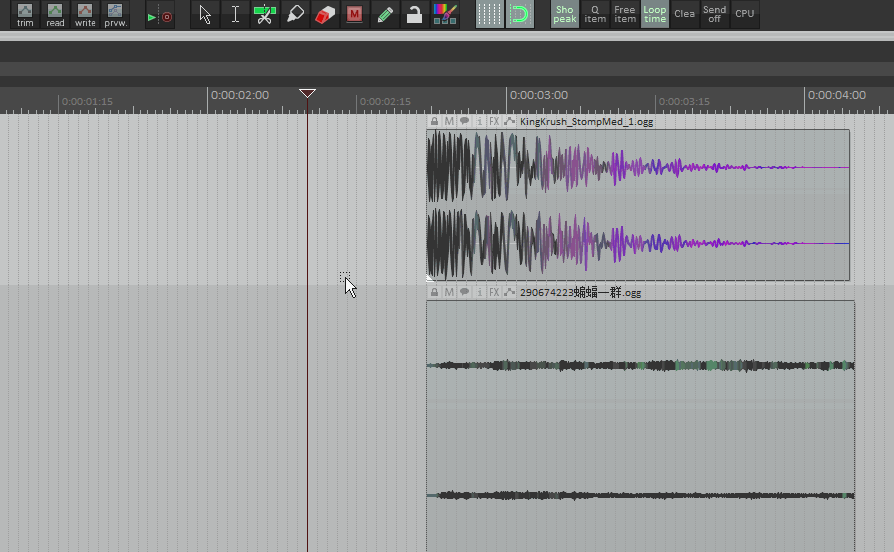Click the KingKrush_StompMed_1.ogg item name
894x552 pixels.
pos(586,121)
